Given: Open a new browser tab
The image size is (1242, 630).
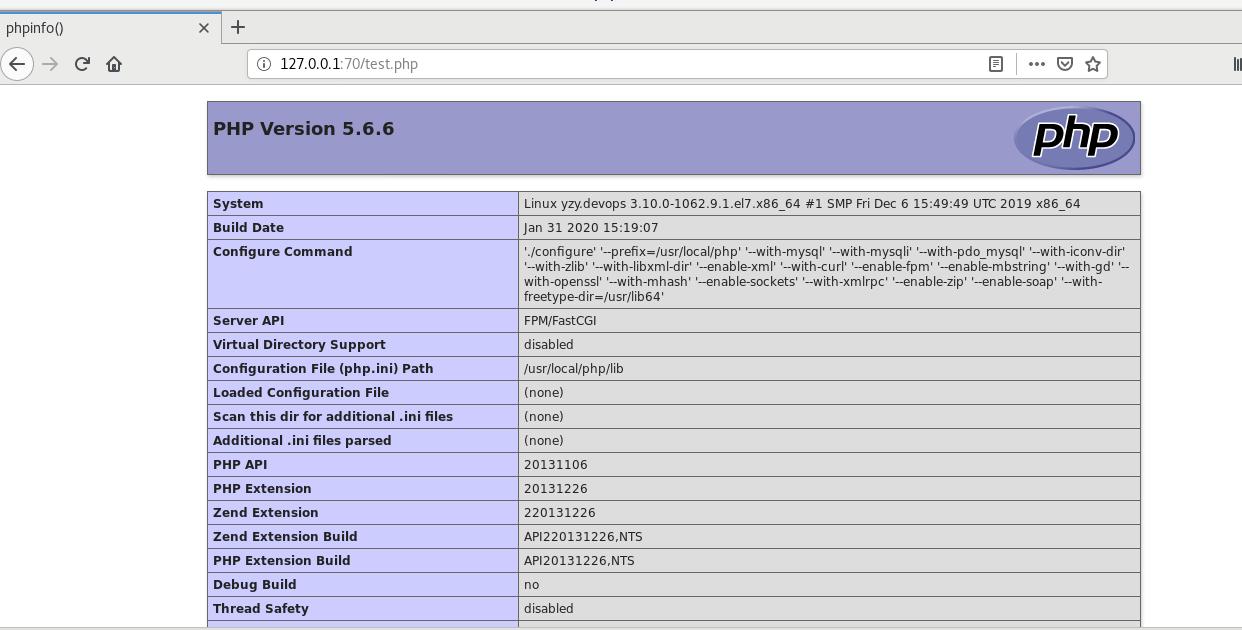Looking at the screenshot, I should 238,28.
